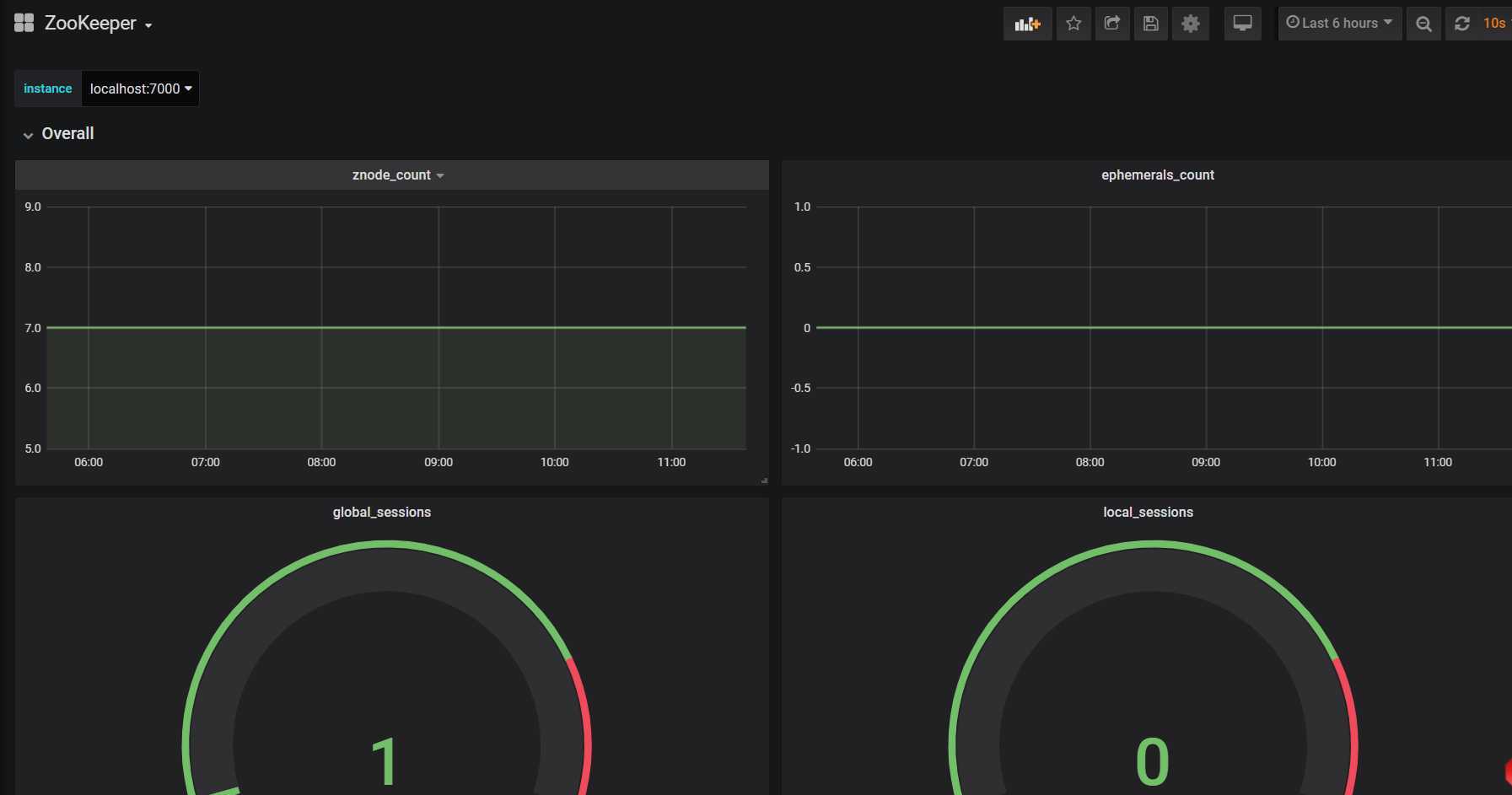Image resolution: width=1512 pixels, height=795 pixels.
Task: Click the global_sessions gauge value 1
Action: [x=385, y=762]
